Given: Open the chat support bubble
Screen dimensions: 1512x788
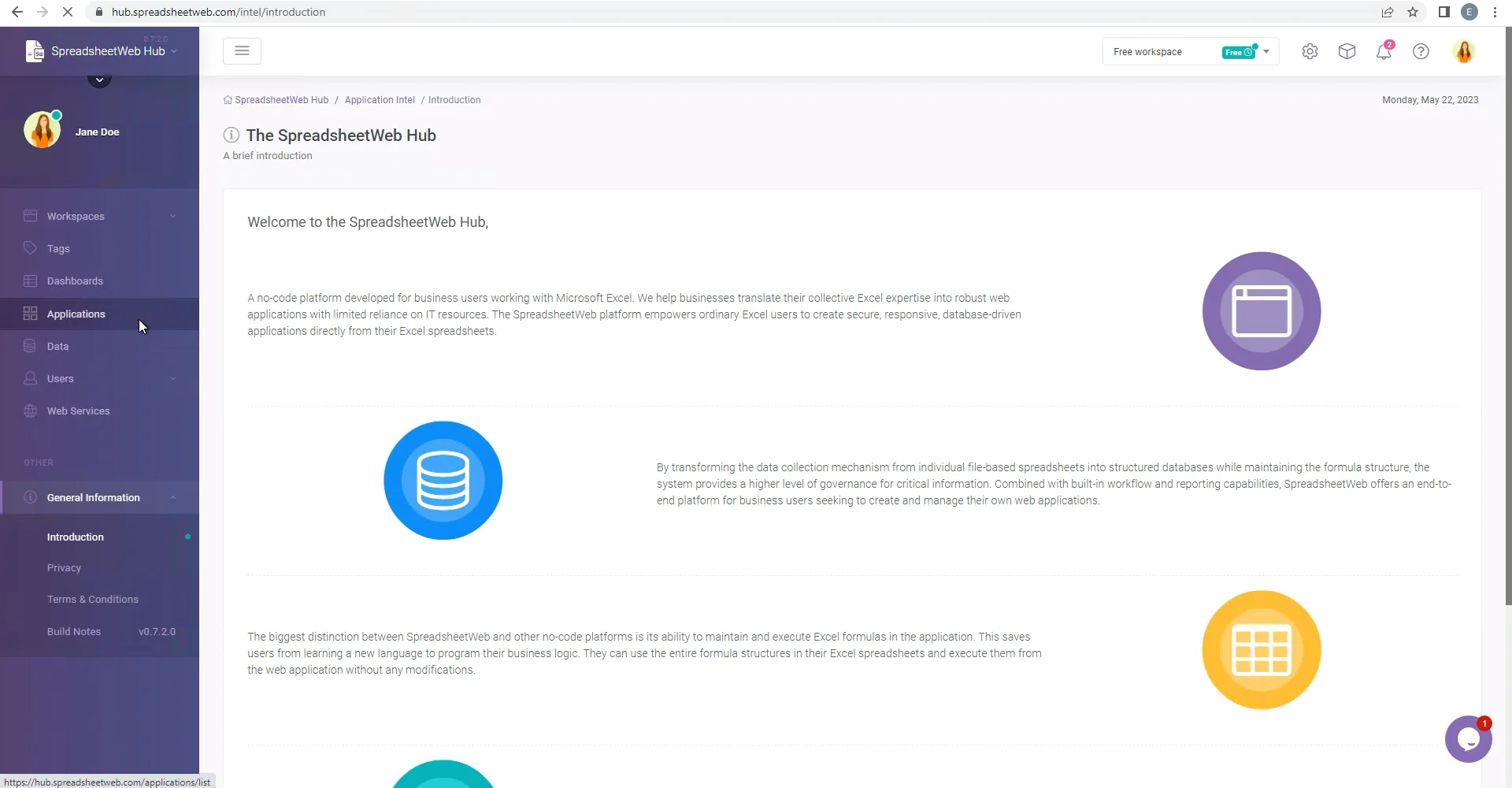Looking at the screenshot, I should (x=1468, y=739).
